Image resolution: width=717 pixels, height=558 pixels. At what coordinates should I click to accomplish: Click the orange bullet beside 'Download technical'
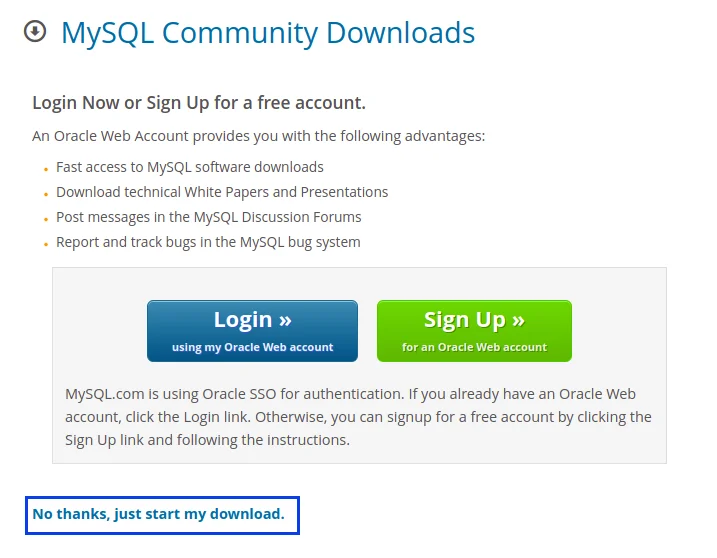pos(46,194)
